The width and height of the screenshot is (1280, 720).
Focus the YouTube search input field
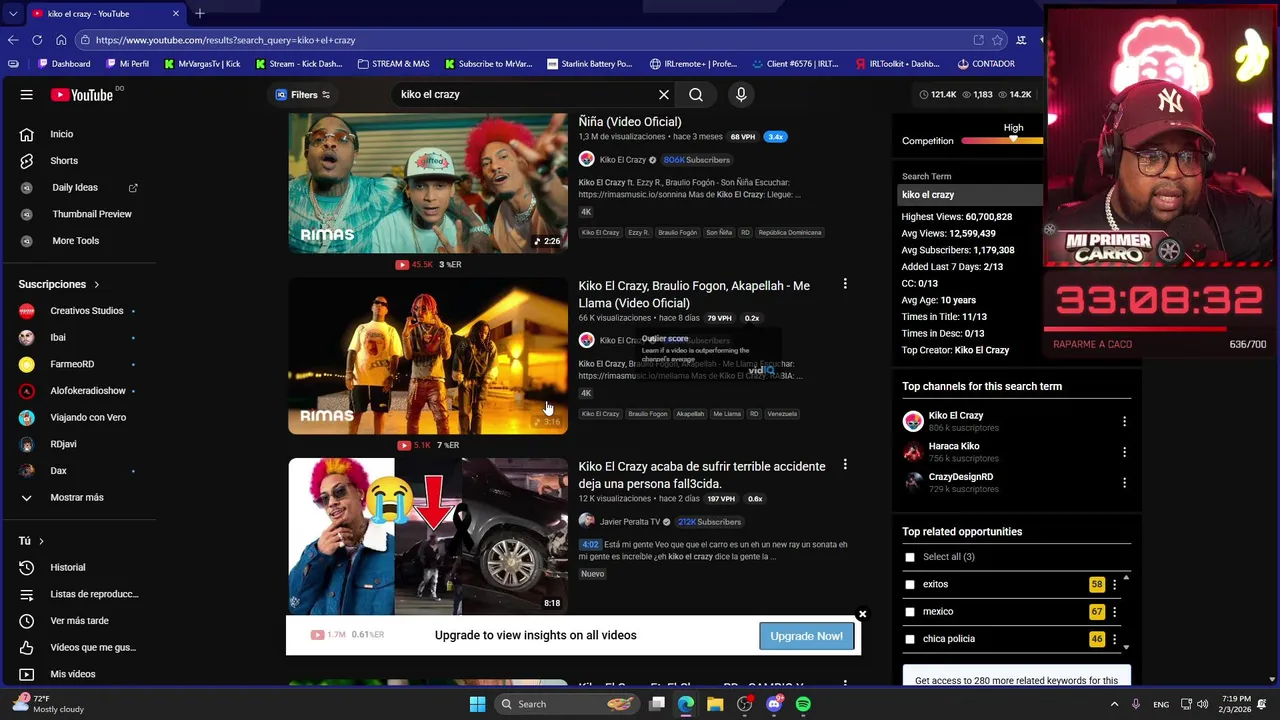pos(525,95)
